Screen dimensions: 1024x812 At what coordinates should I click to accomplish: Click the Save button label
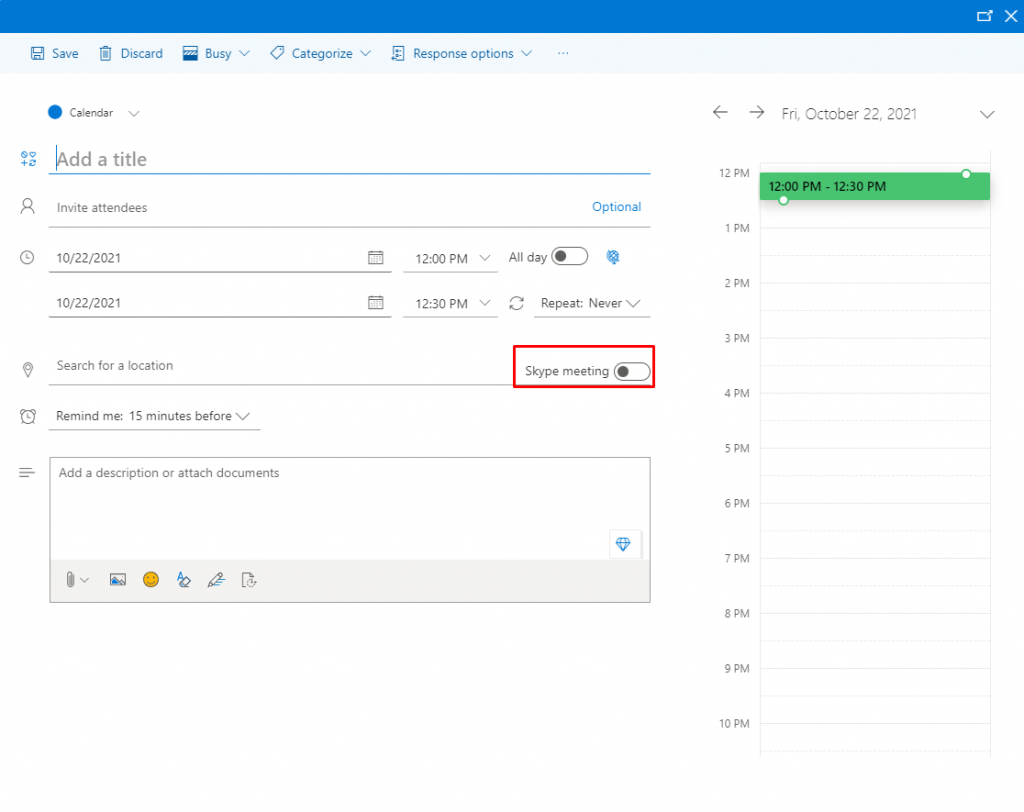(65, 54)
